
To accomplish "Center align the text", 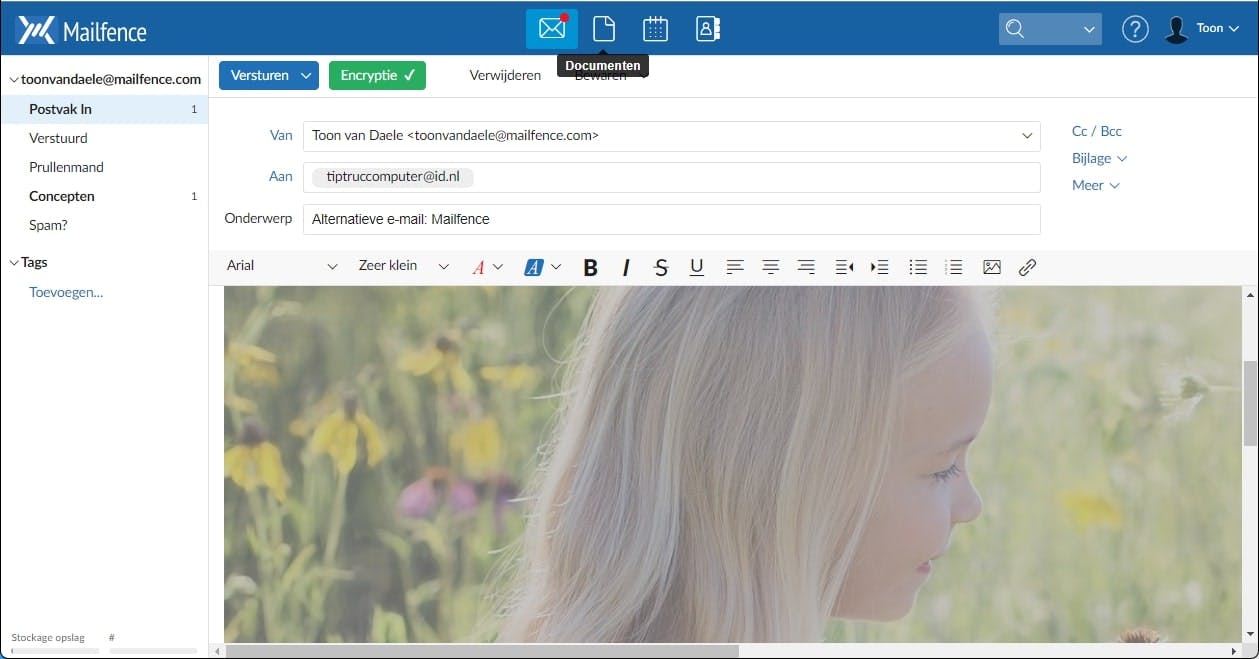I will coord(771,267).
